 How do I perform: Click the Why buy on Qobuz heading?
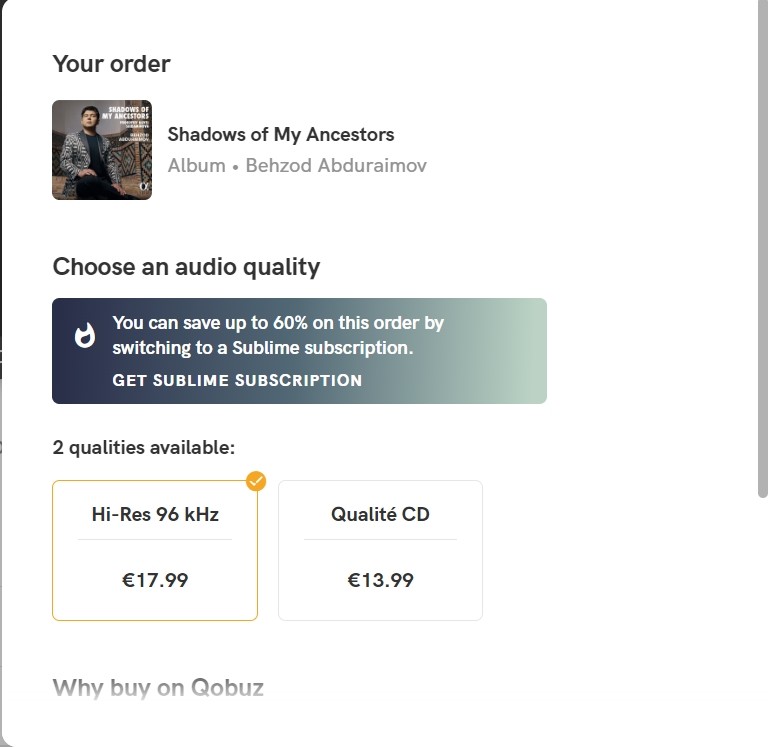coord(158,688)
